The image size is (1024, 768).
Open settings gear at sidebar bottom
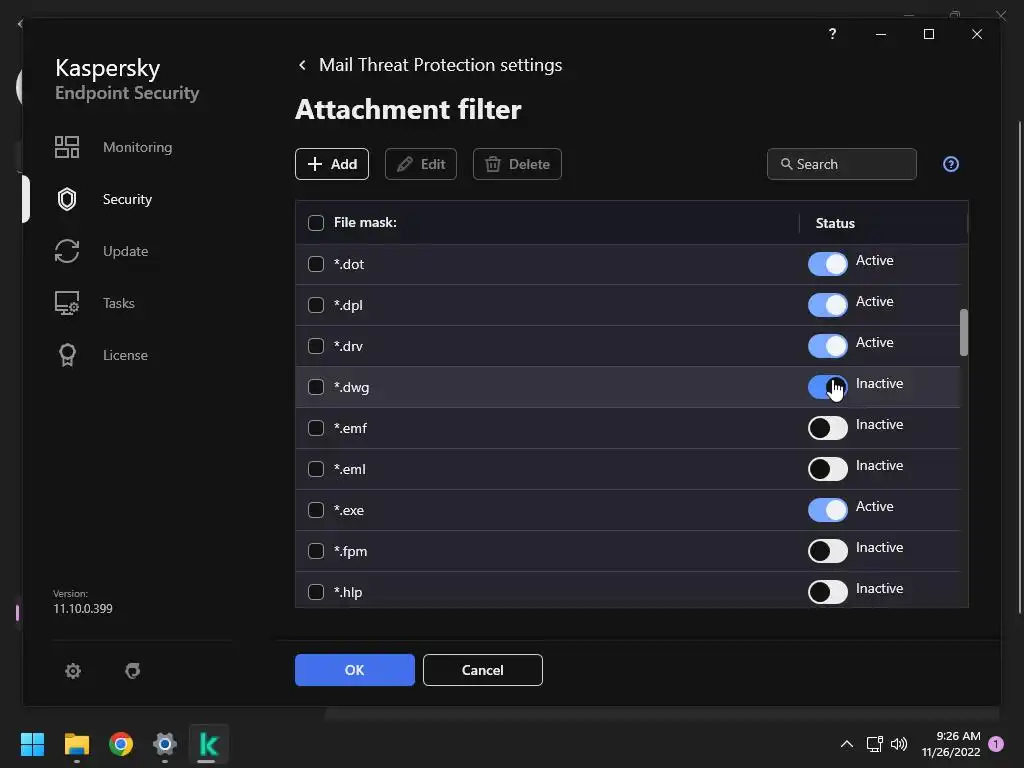click(72, 671)
